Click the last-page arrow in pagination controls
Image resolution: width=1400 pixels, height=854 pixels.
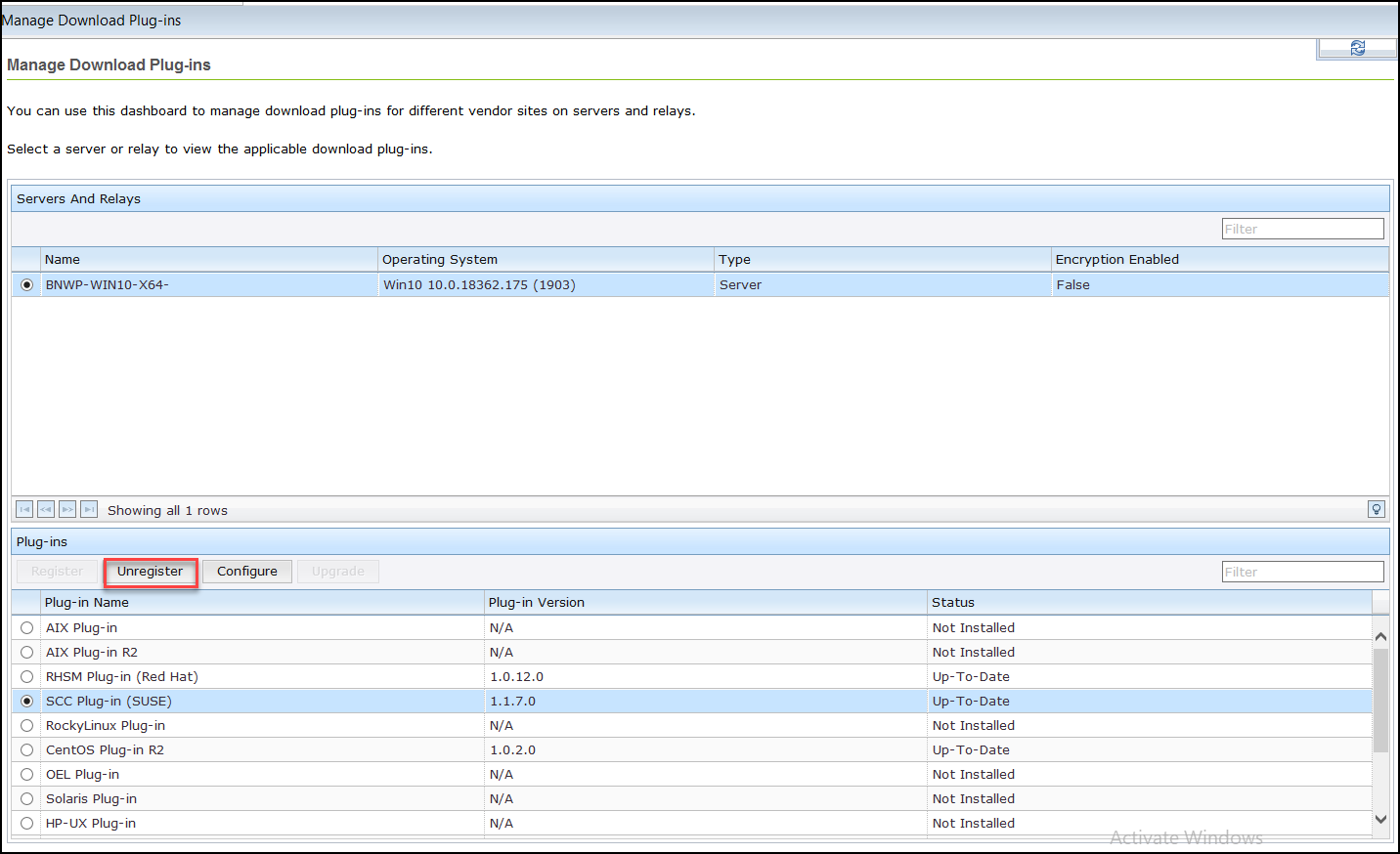pyautogui.click(x=89, y=509)
